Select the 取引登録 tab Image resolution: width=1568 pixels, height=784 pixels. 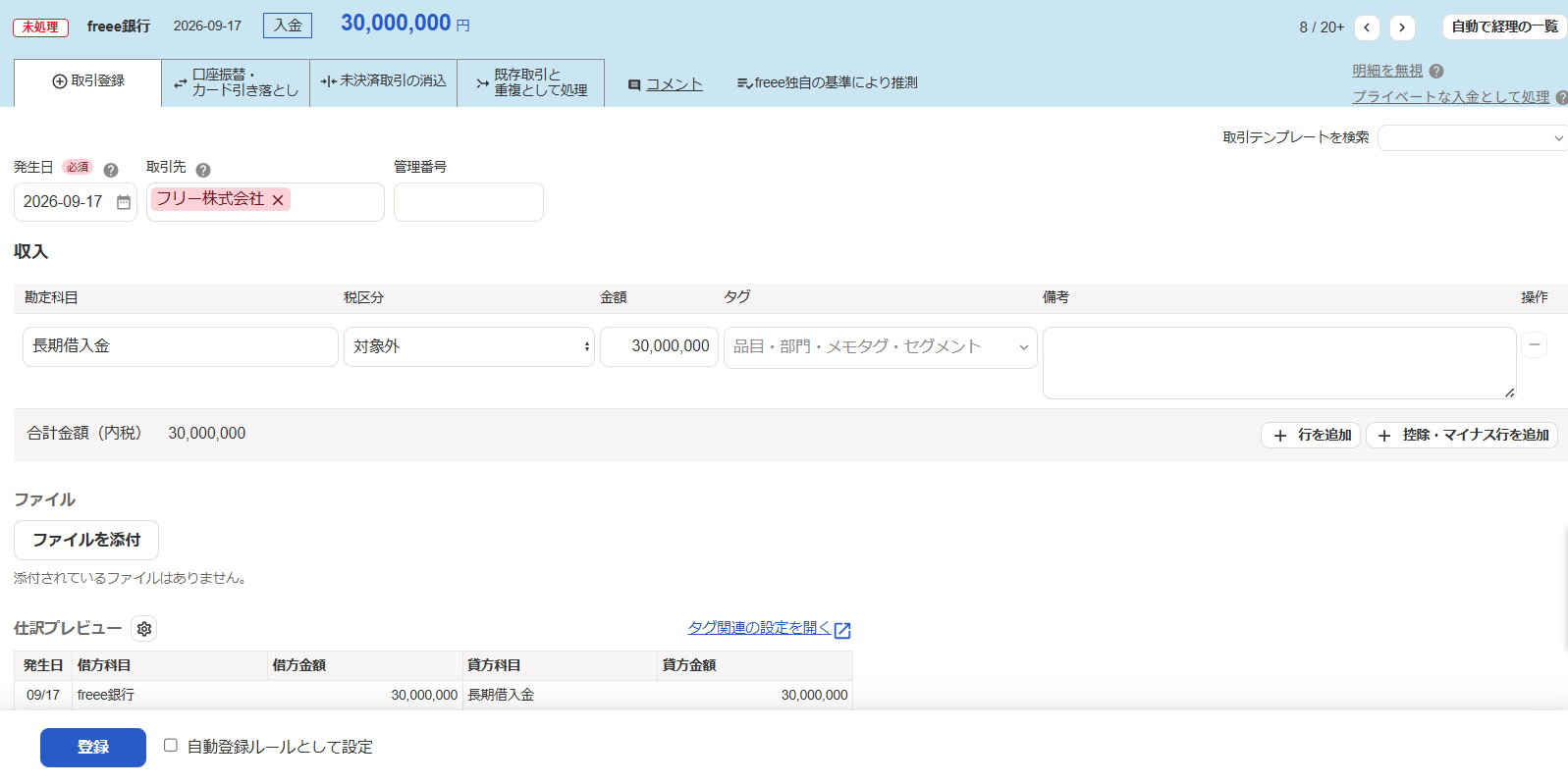coord(88,81)
